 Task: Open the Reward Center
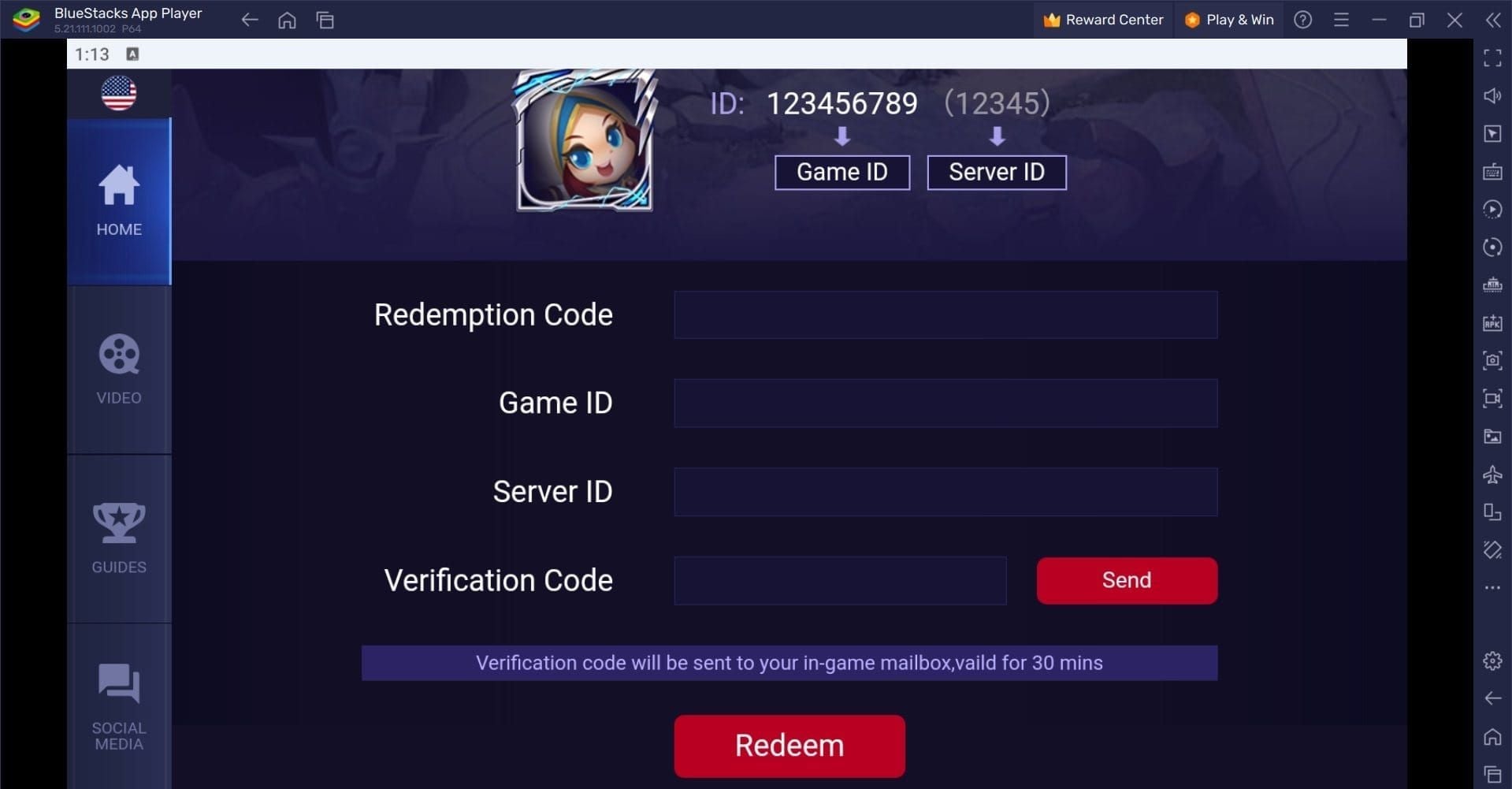click(1102, 20)
